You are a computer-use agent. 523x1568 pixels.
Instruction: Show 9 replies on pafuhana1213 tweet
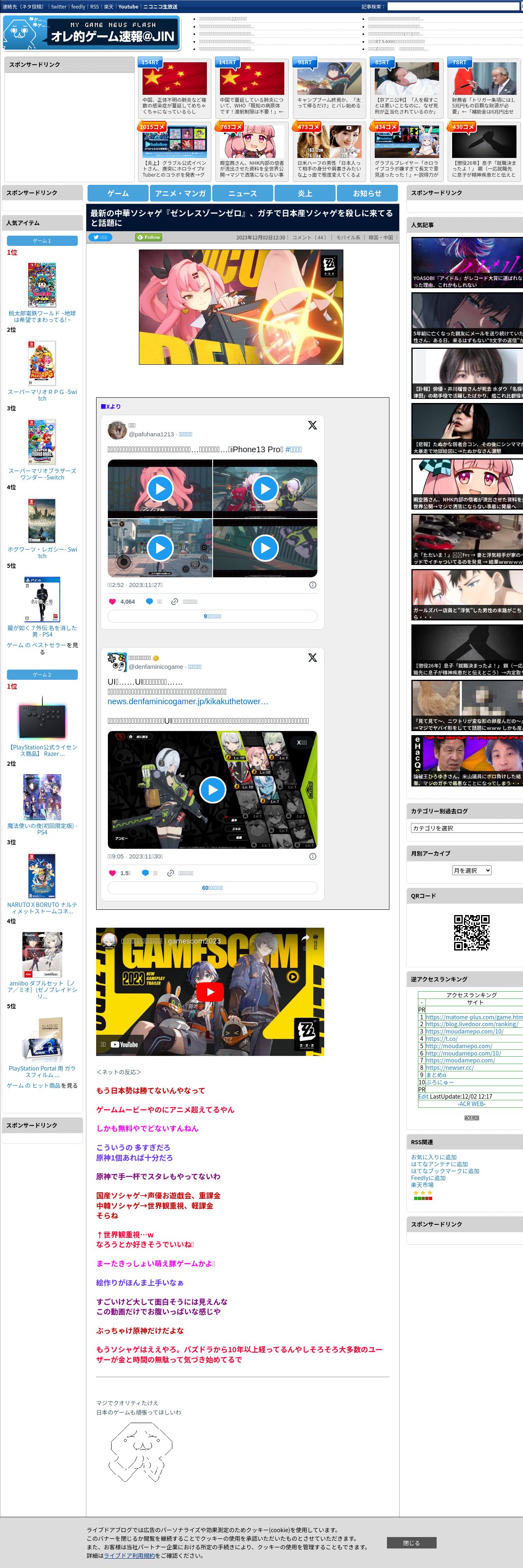pyautogui.click(x=213, y=617)
